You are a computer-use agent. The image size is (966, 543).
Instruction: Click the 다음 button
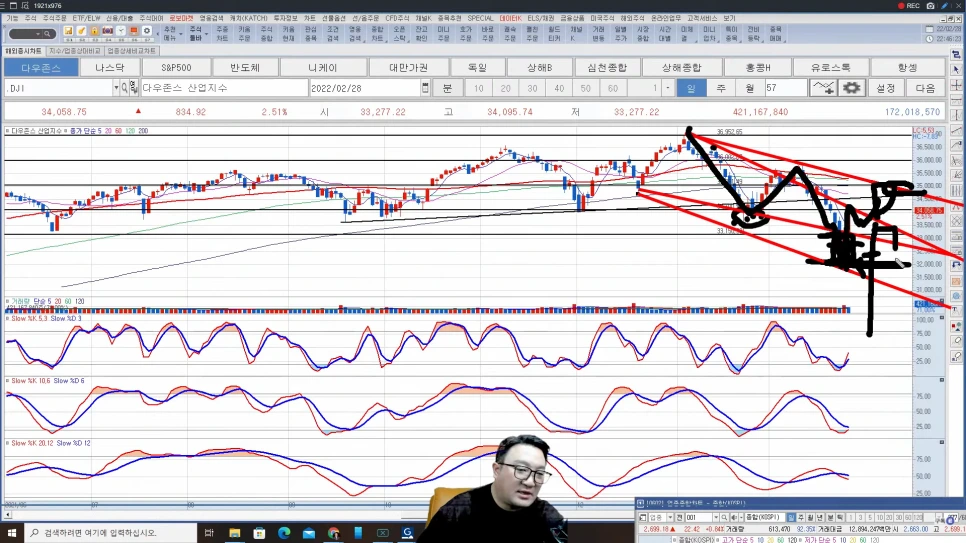click(x=925, y=88)
